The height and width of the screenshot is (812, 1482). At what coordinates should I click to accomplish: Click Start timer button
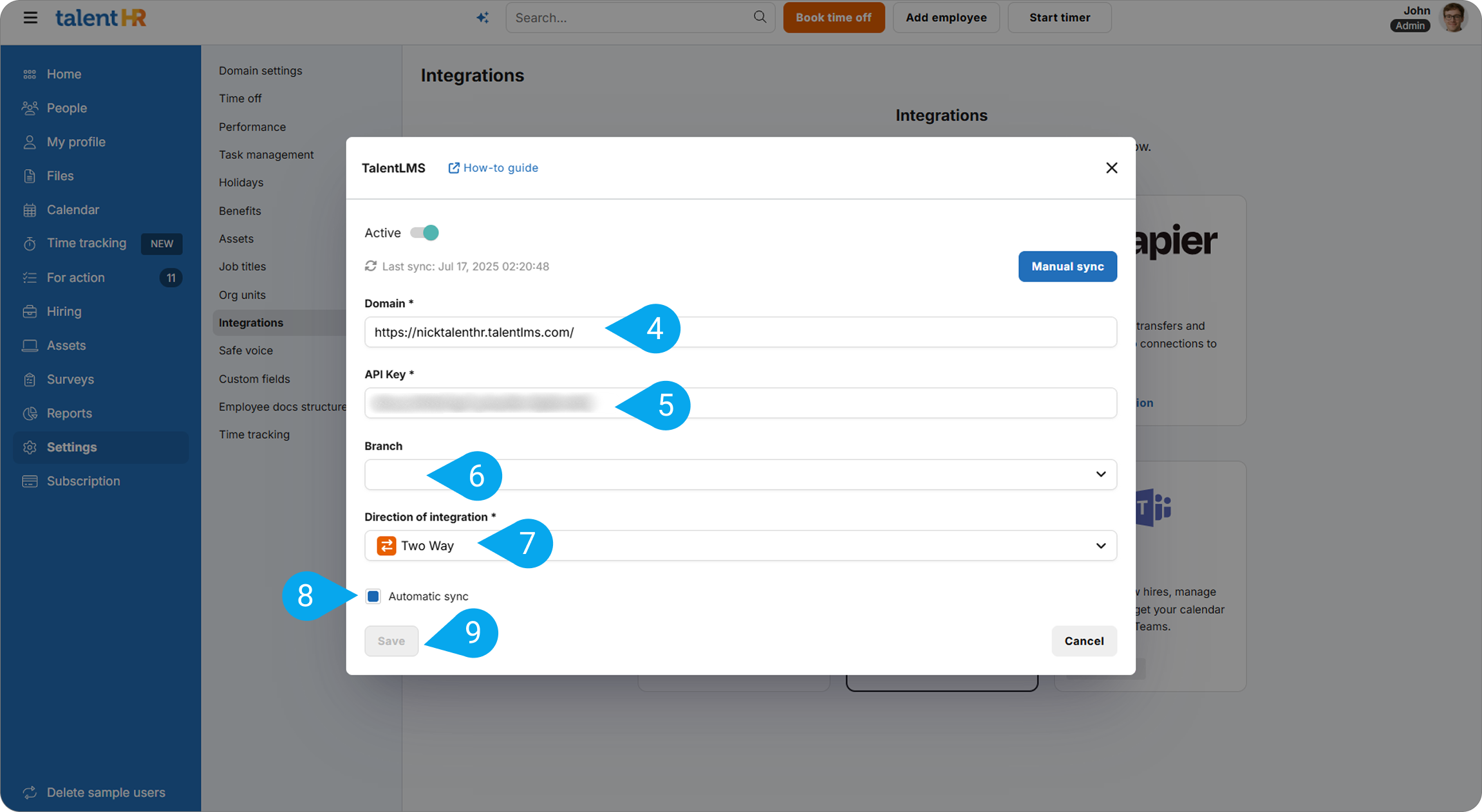tap(1060, 17)
